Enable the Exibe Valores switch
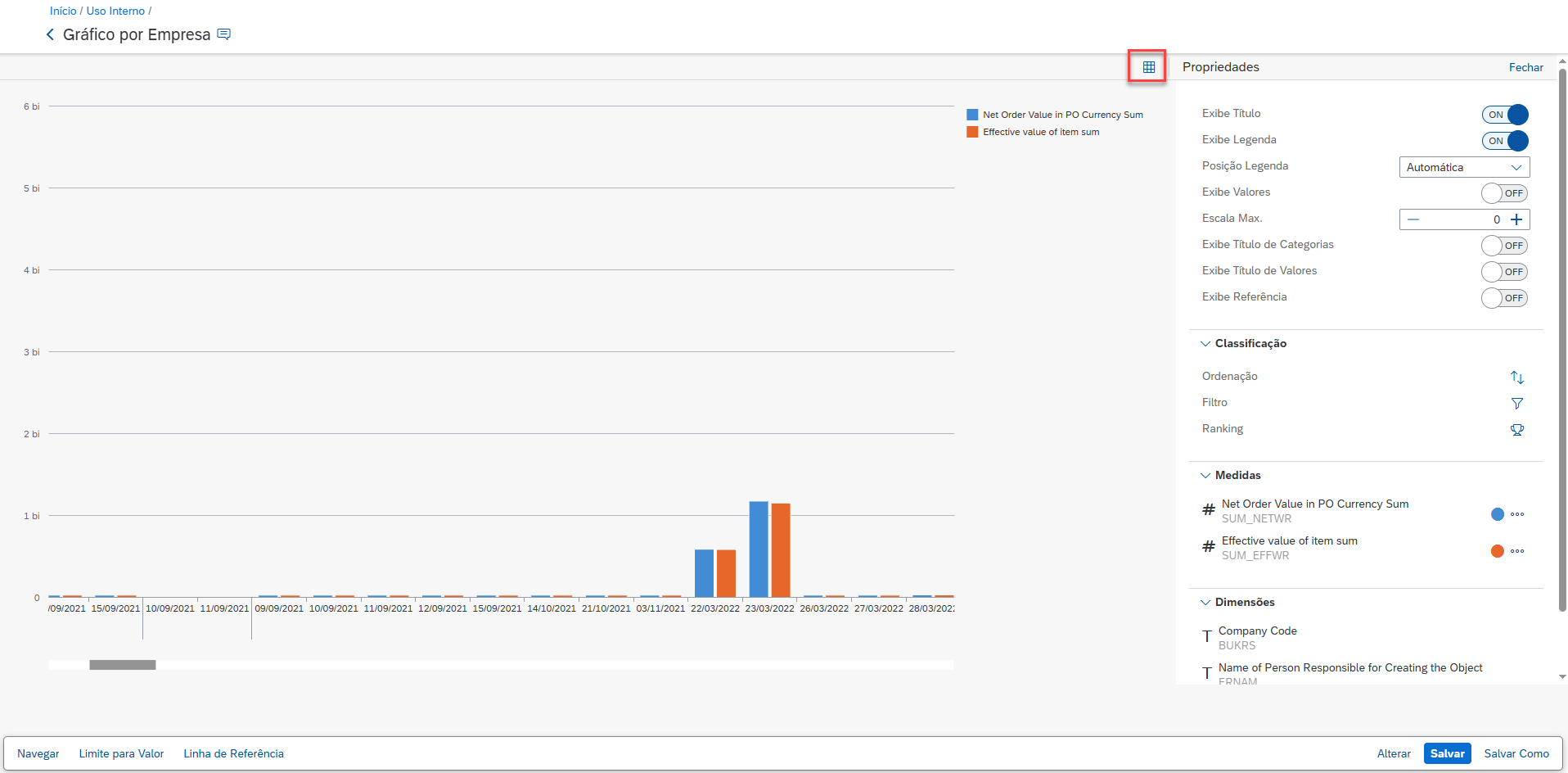1568x773 pixels. 1504,193
